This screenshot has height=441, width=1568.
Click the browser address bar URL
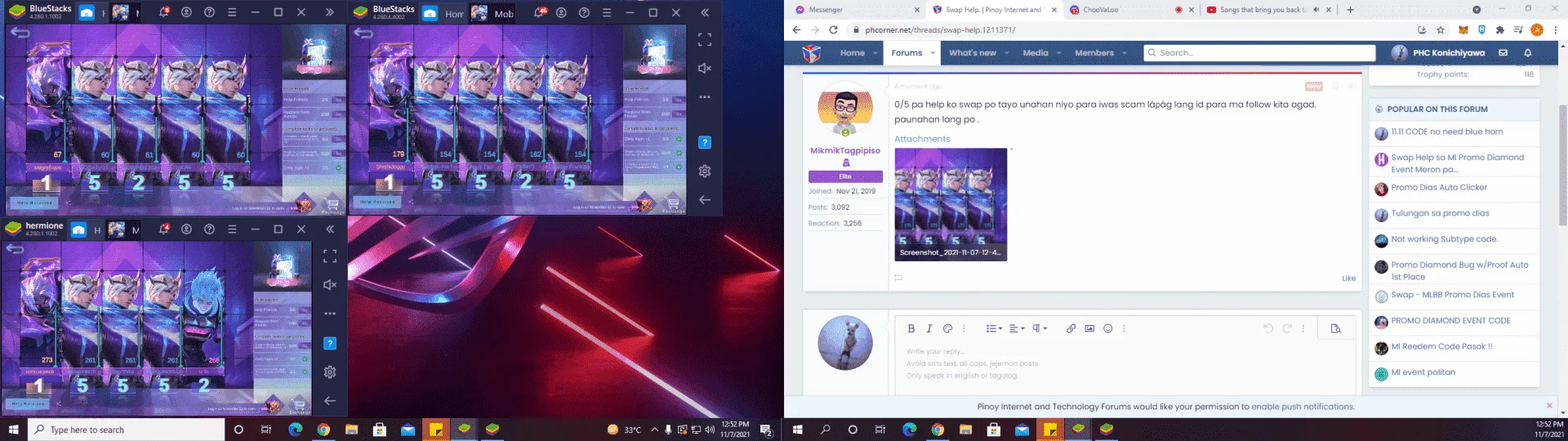[x=940, y=30]
